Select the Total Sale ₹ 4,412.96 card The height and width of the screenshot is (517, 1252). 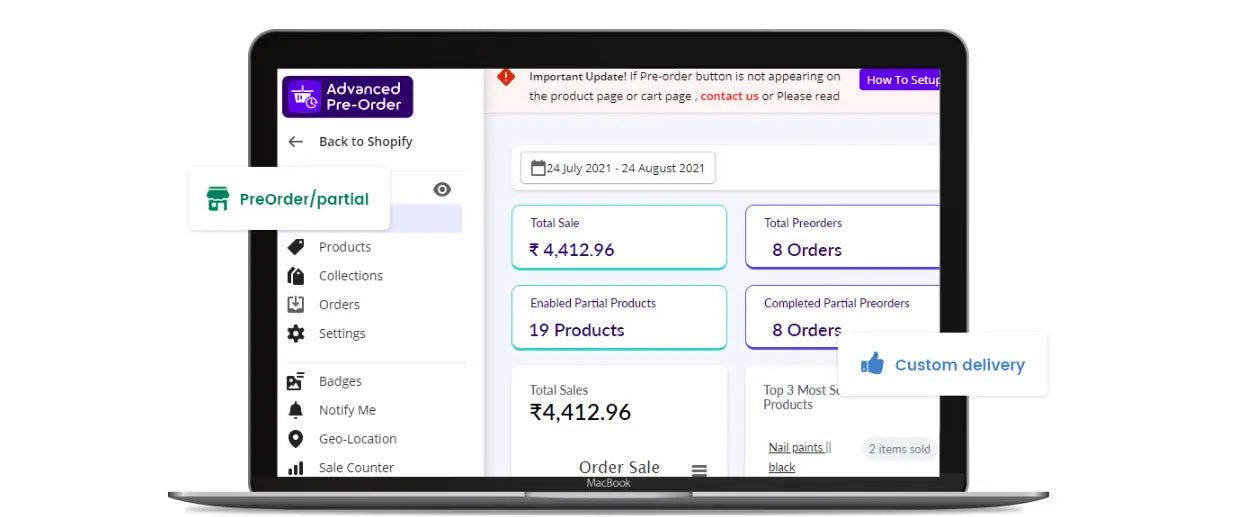coord(619,237)
